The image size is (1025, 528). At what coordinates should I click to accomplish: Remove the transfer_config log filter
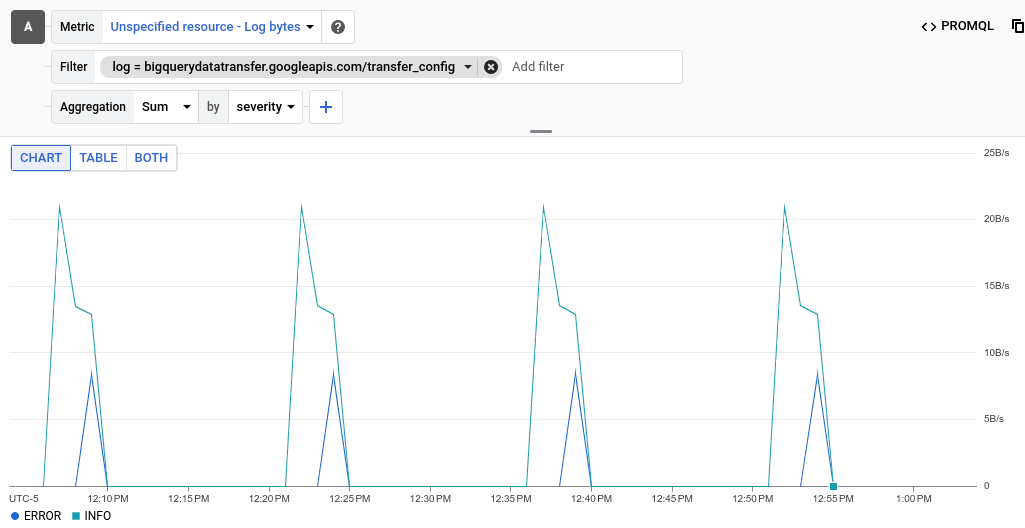point(490,67)
